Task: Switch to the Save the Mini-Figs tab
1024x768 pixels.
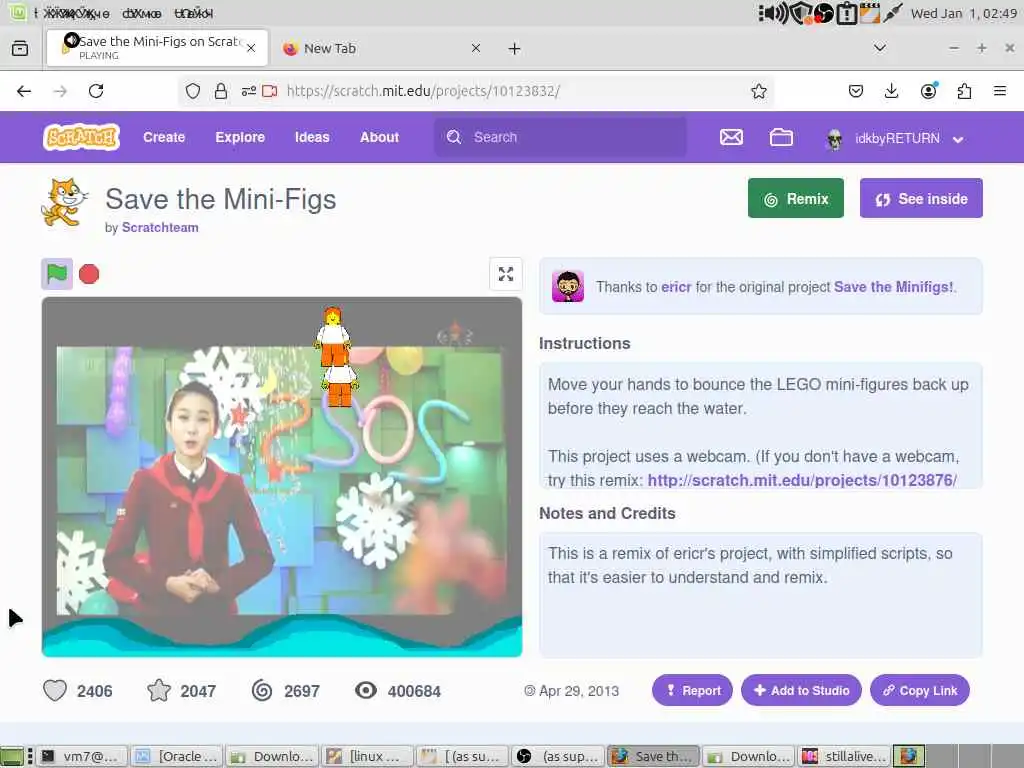Action: click(x=157, y=48)
